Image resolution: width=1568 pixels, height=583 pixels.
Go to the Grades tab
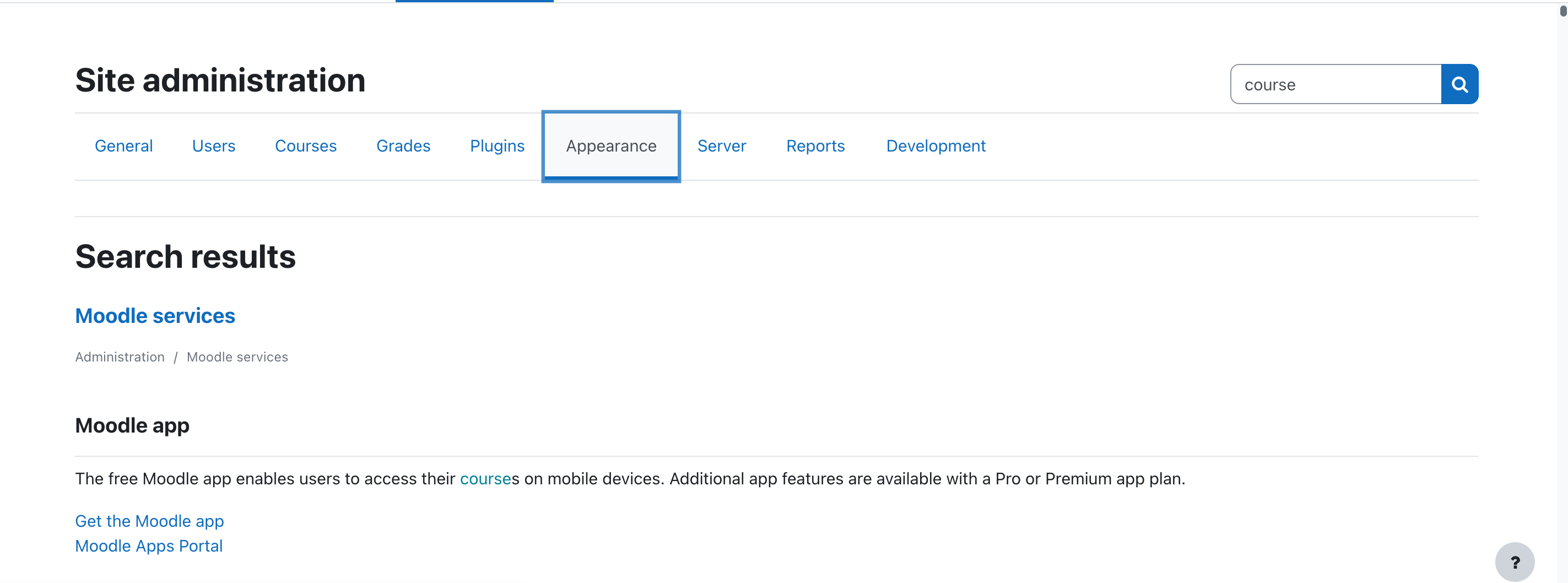403,146
